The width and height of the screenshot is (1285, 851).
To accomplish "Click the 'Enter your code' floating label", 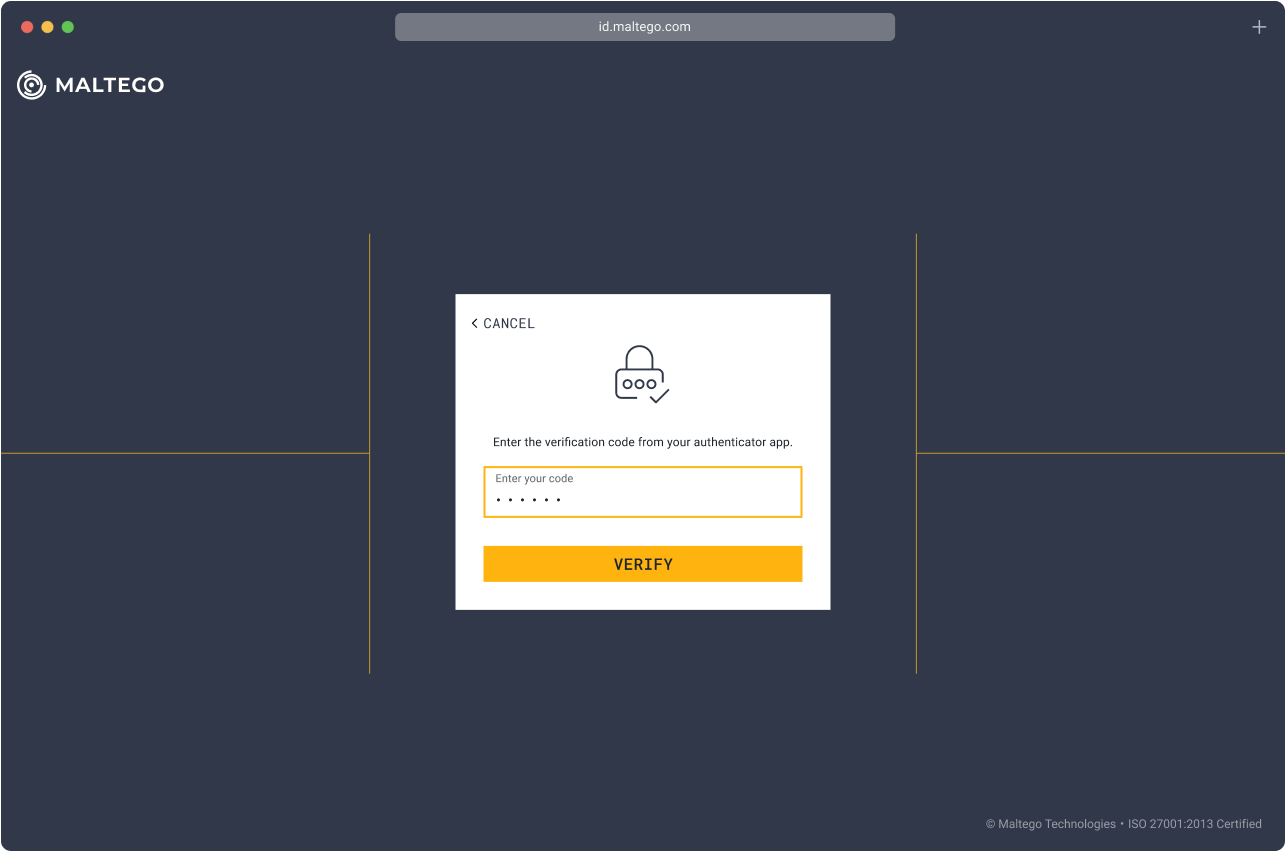I will (x=534, y=479).
